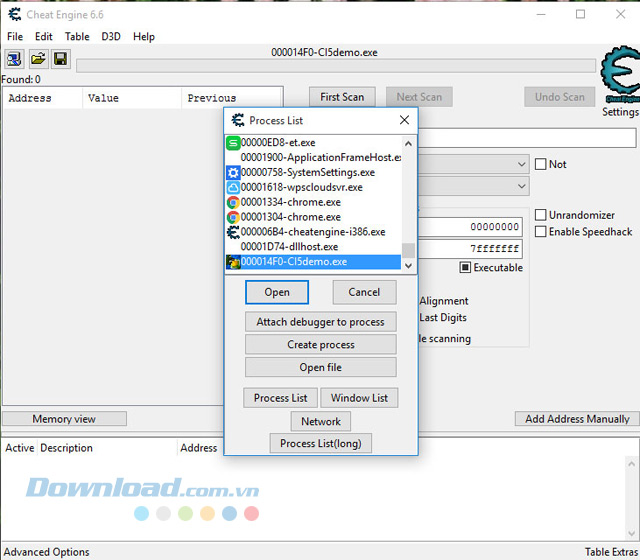Click Process List(long) button
Screen dimensions: 640x560
320,443
